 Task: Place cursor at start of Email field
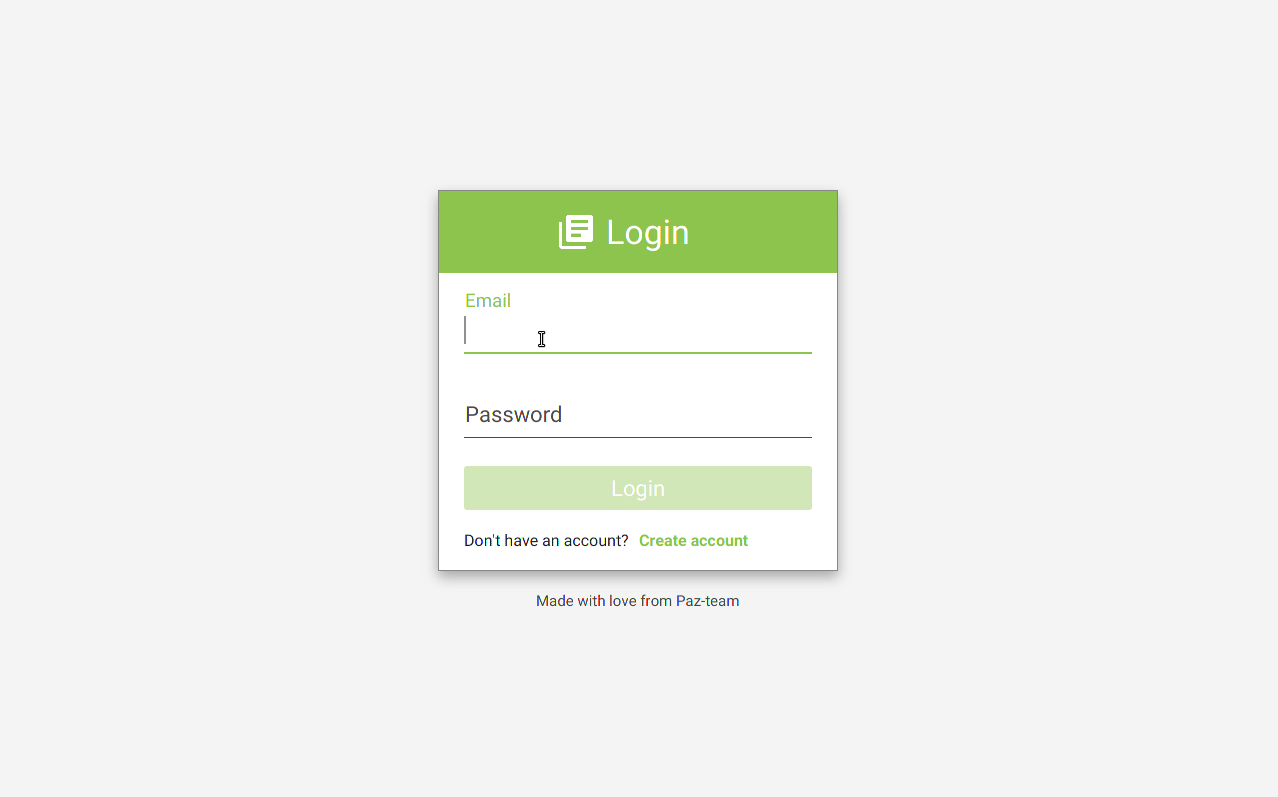coord(467,331)
